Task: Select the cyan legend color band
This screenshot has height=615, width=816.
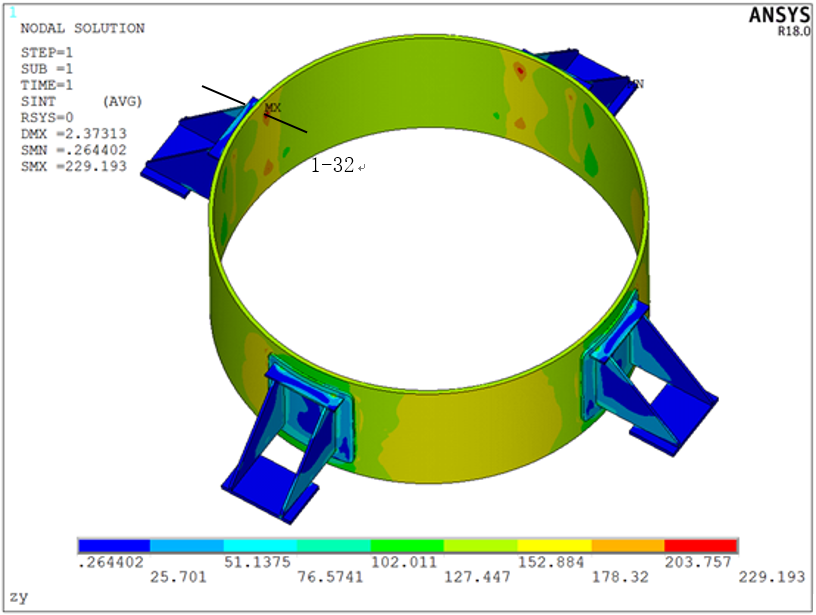Action: [x=260, y=546]
